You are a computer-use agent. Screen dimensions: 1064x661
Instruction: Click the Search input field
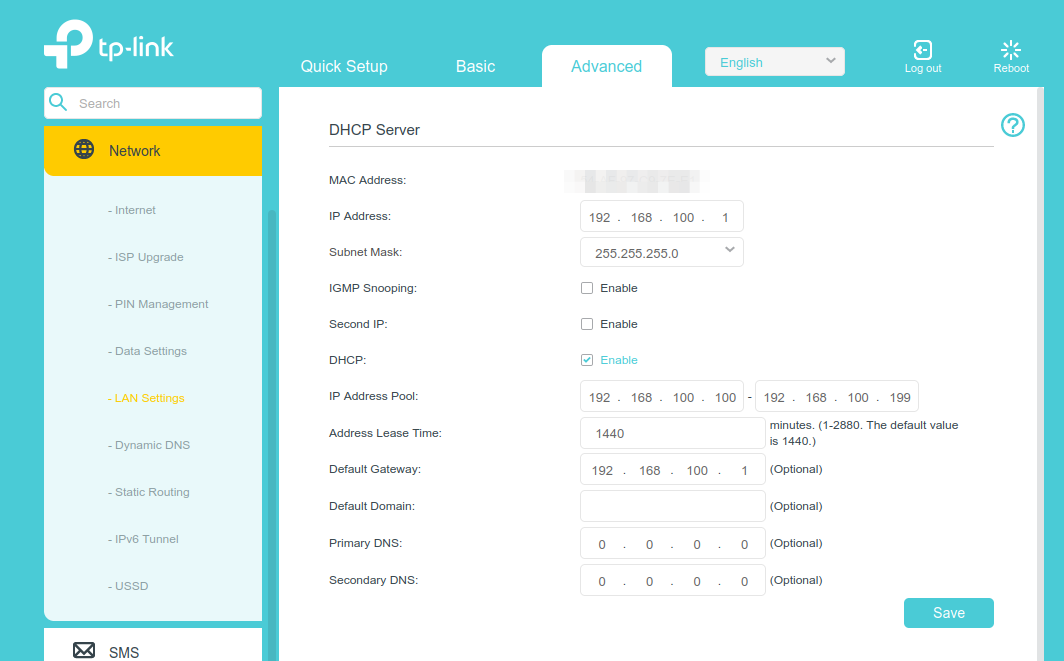point(153,103)
